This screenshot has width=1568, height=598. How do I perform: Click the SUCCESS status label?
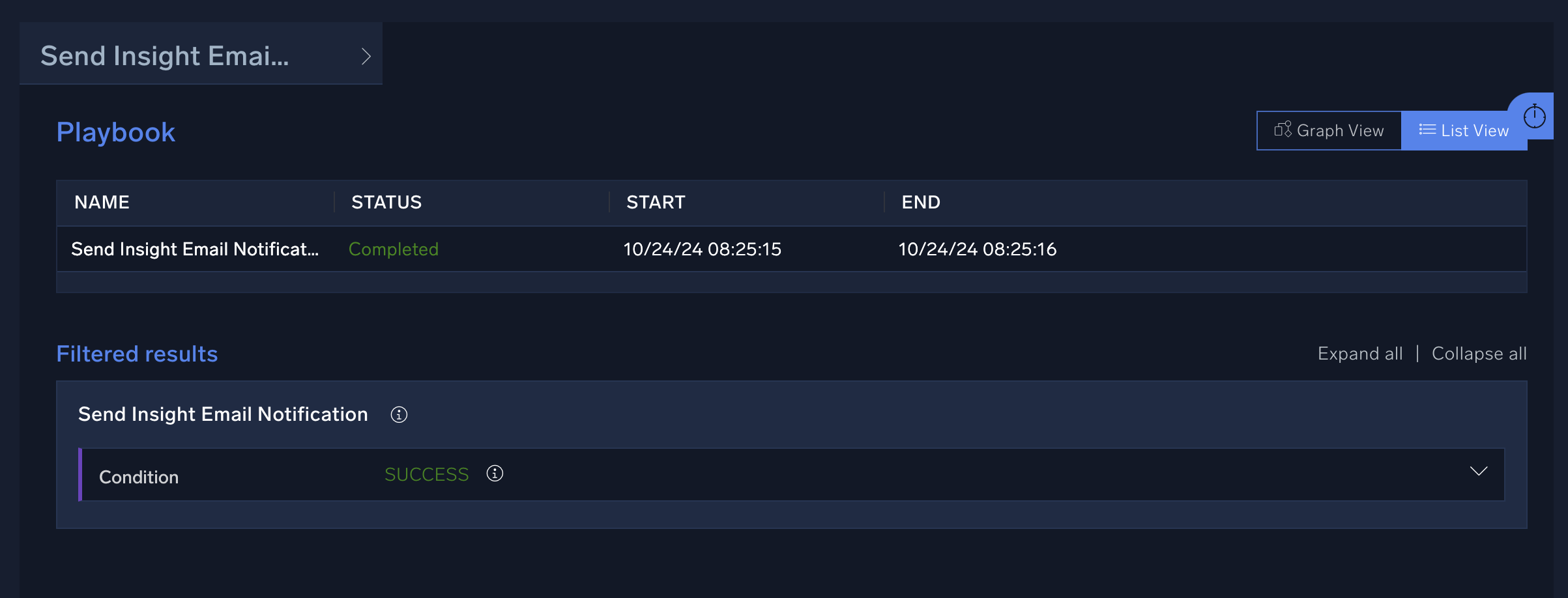426,474
